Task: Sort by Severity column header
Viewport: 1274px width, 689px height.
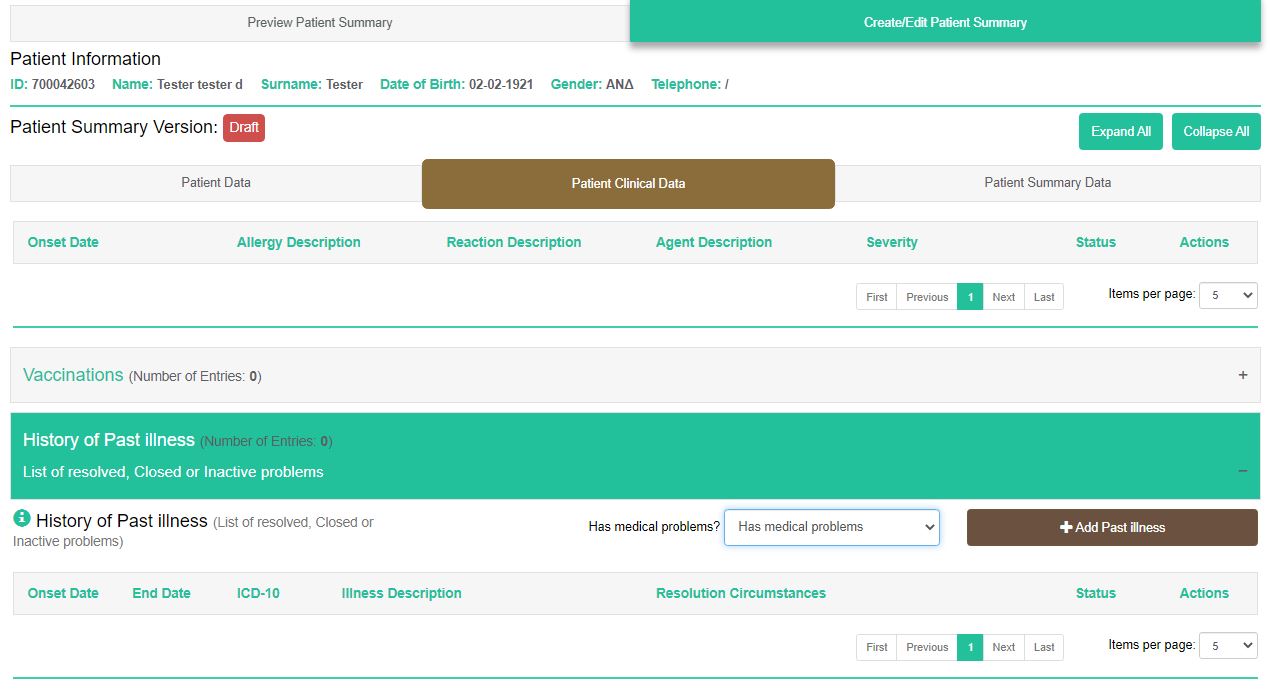Action: click(x=891, y=242)
